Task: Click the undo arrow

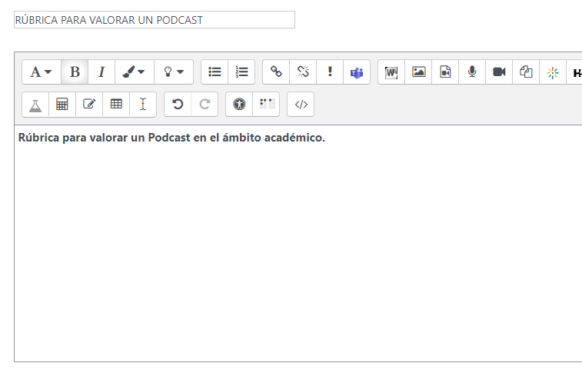Action: click(x=178, y=104)
